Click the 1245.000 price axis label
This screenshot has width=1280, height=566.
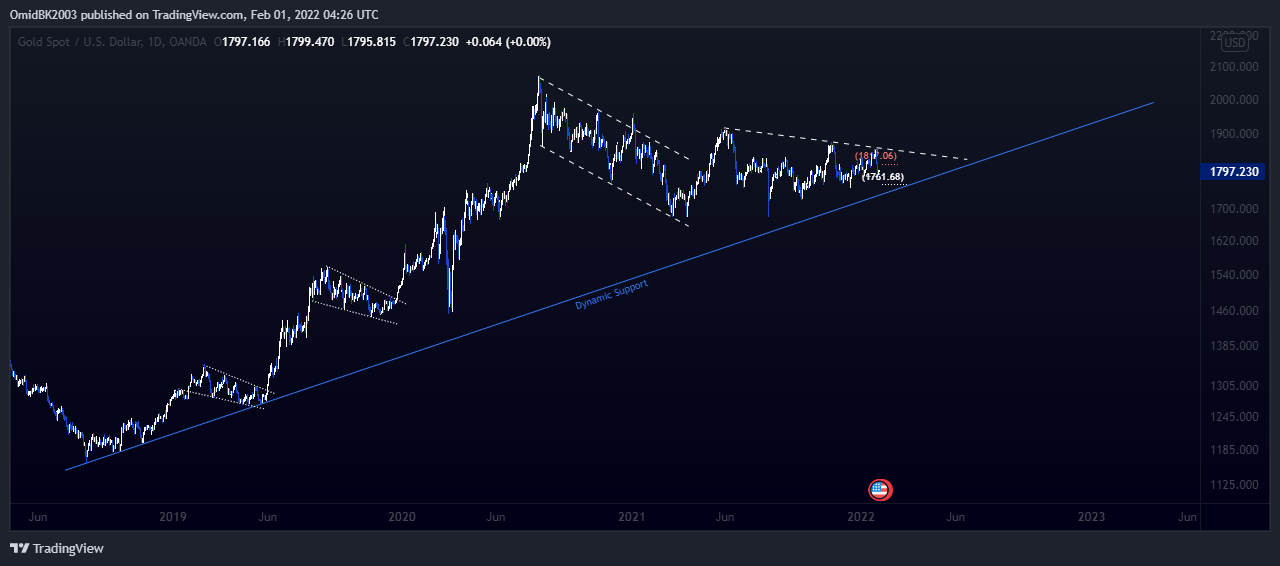[x=1232, y=417]
